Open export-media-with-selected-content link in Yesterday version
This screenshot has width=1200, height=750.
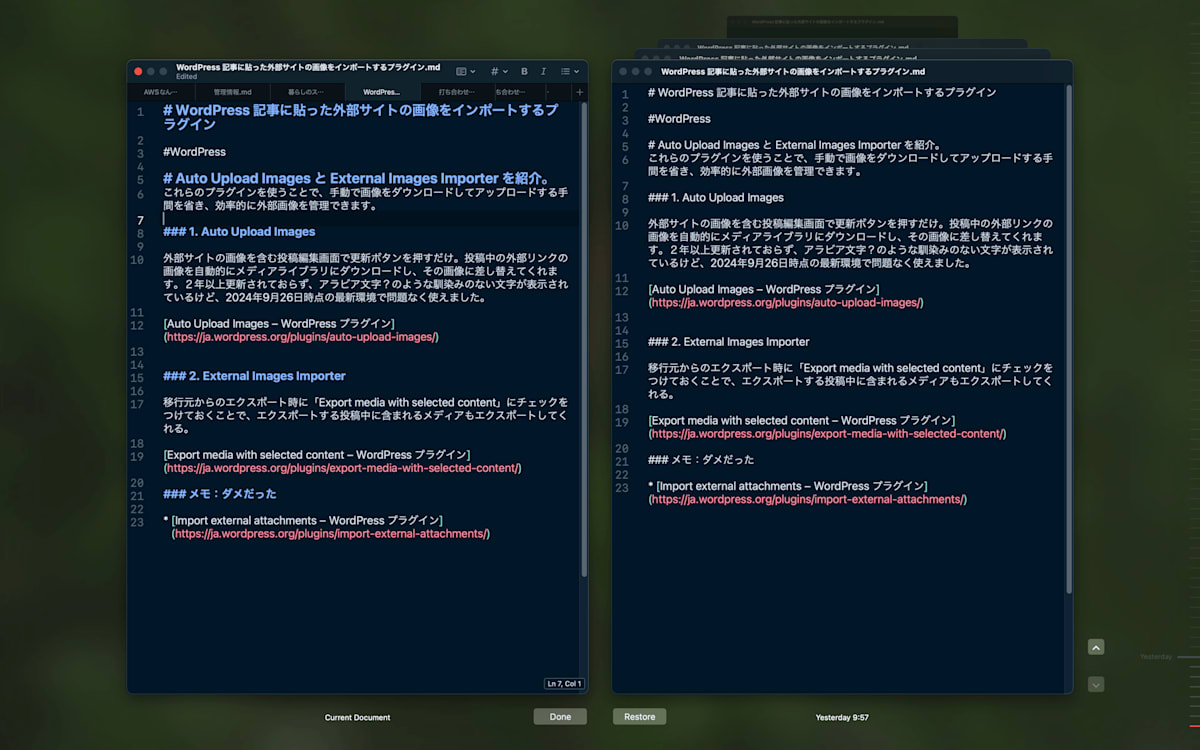pos(827,434)
